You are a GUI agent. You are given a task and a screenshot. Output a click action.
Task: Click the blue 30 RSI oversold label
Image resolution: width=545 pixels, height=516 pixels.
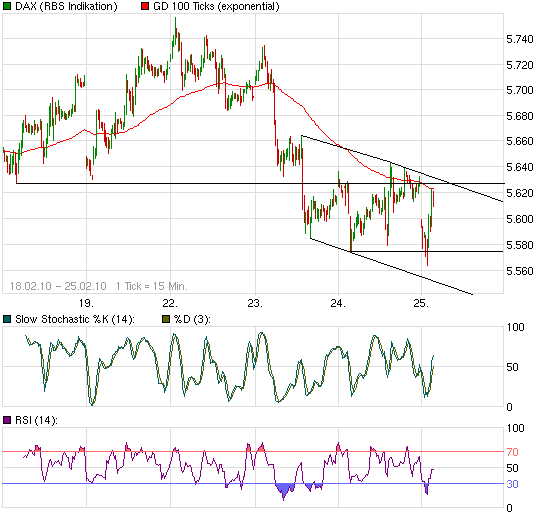512,484
